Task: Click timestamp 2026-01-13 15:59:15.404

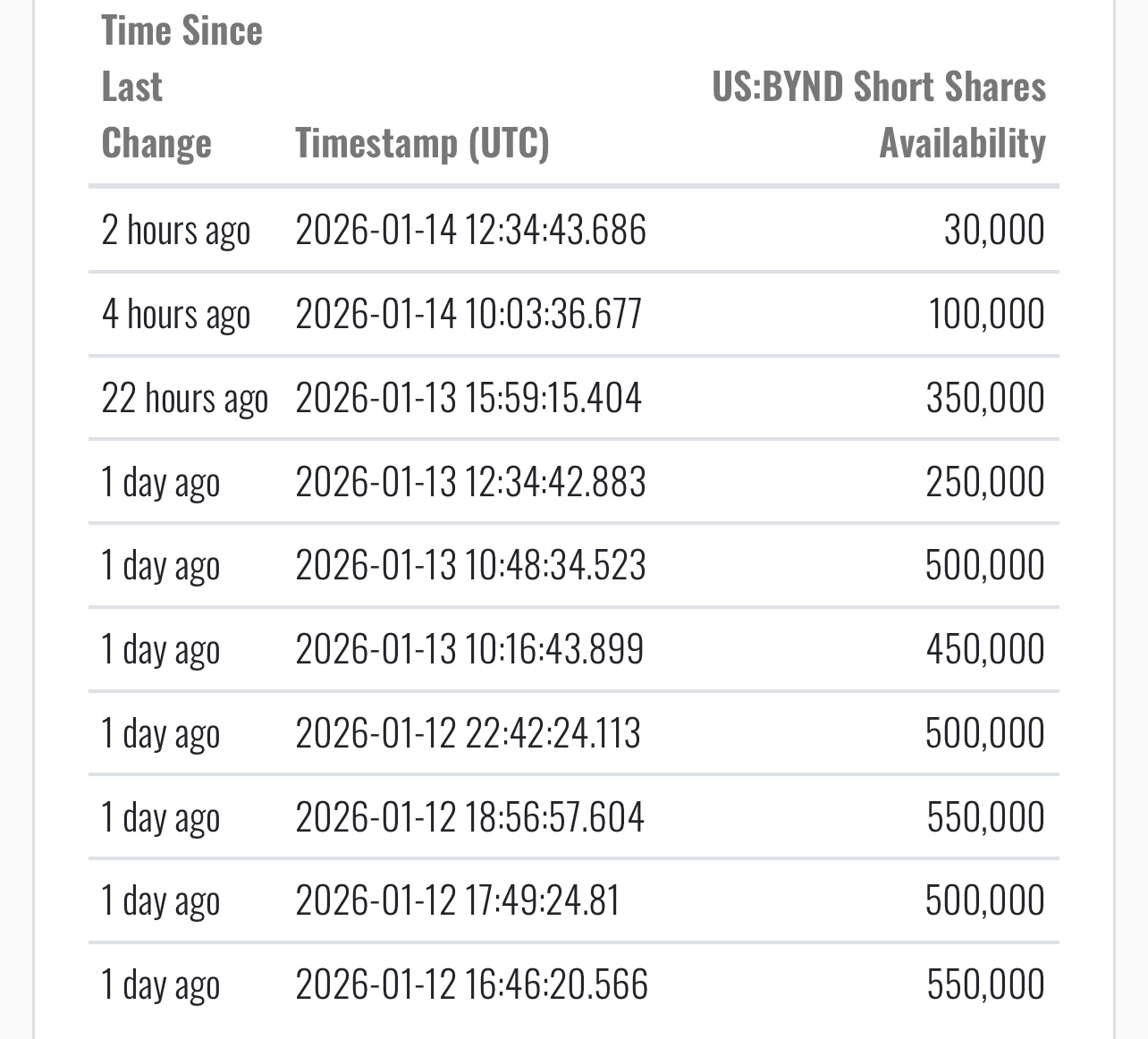Action: pyautogui.click(x=468, y=398)
